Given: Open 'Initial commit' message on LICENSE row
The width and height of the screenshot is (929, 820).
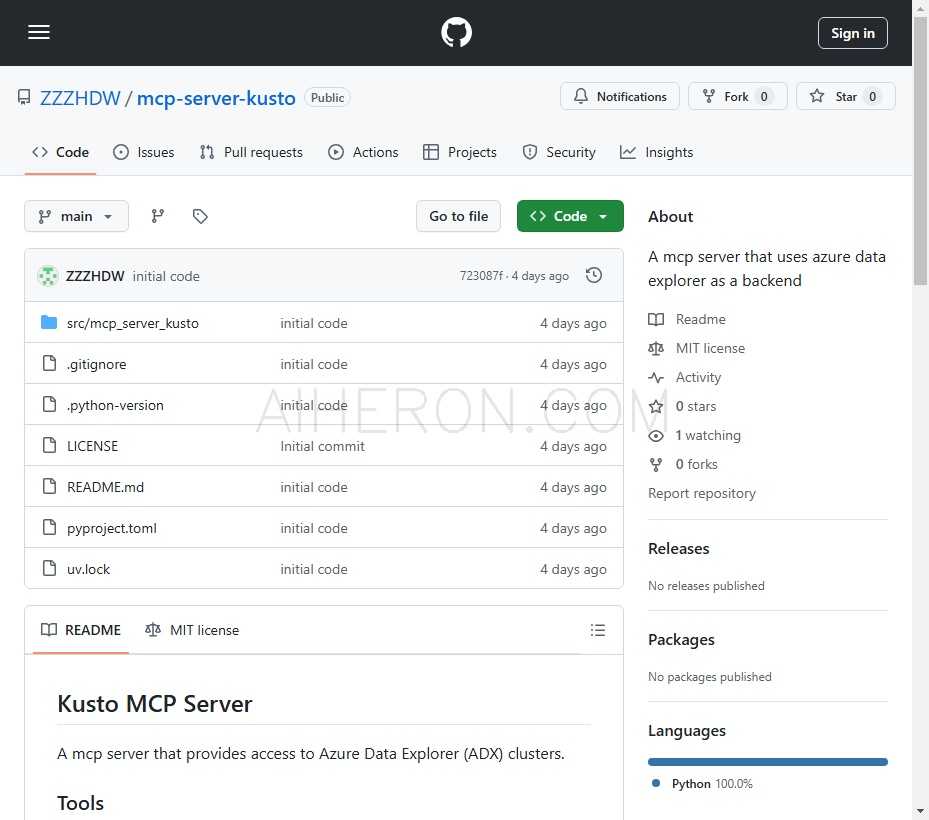Looking at the screenshot, I should coord(322,446).
